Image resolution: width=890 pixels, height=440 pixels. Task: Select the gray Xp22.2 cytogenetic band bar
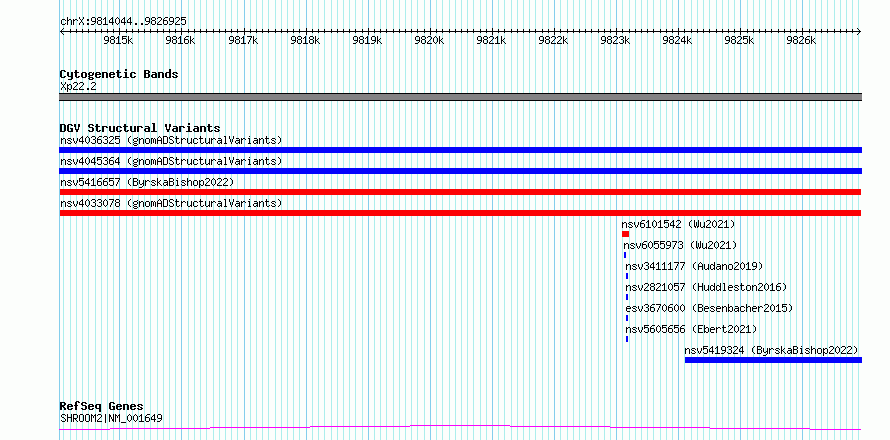pos(460,97)
